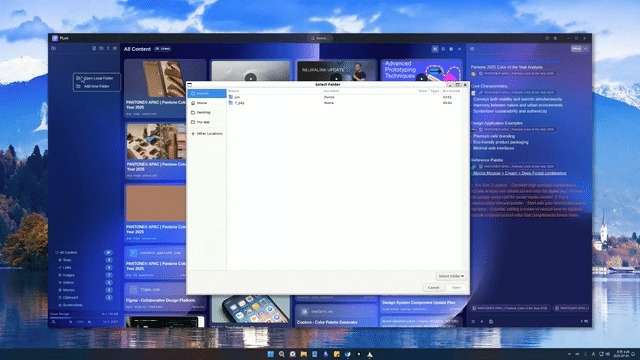Viewport: 640px width, 360px height.
Task: Click the cloud folder icon in Flux sidebar header
Action: [53, 49]
